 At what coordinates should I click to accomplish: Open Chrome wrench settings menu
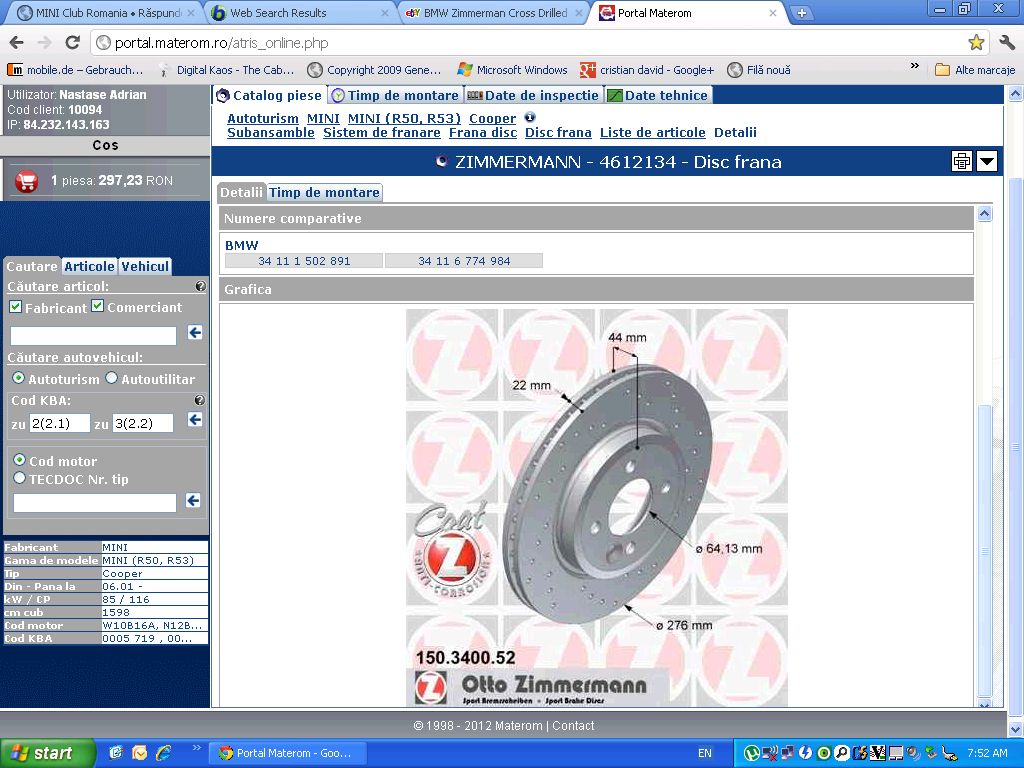(x=1007, y=43)
